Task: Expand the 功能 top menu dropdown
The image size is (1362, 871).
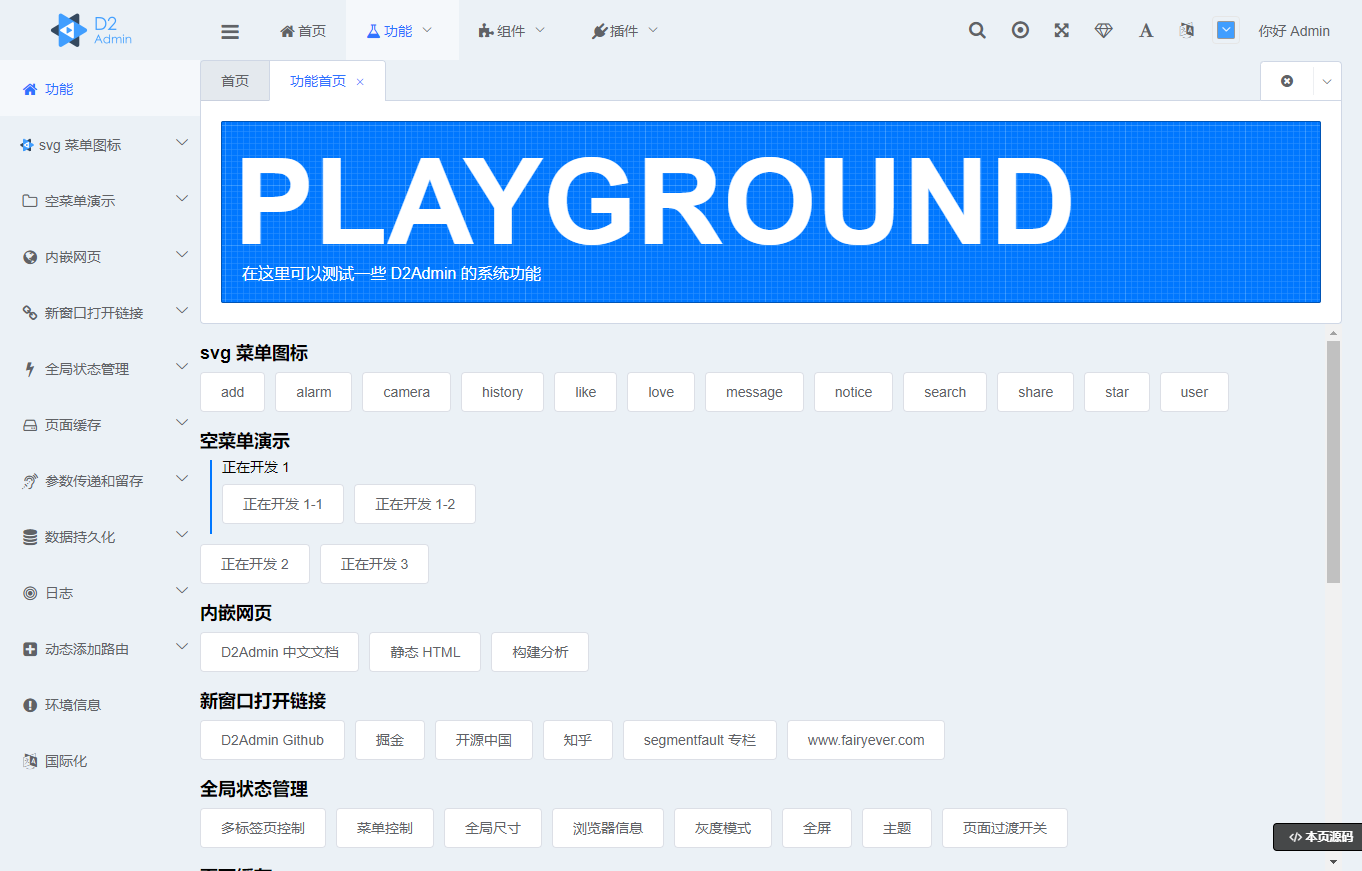Action: 427,30
